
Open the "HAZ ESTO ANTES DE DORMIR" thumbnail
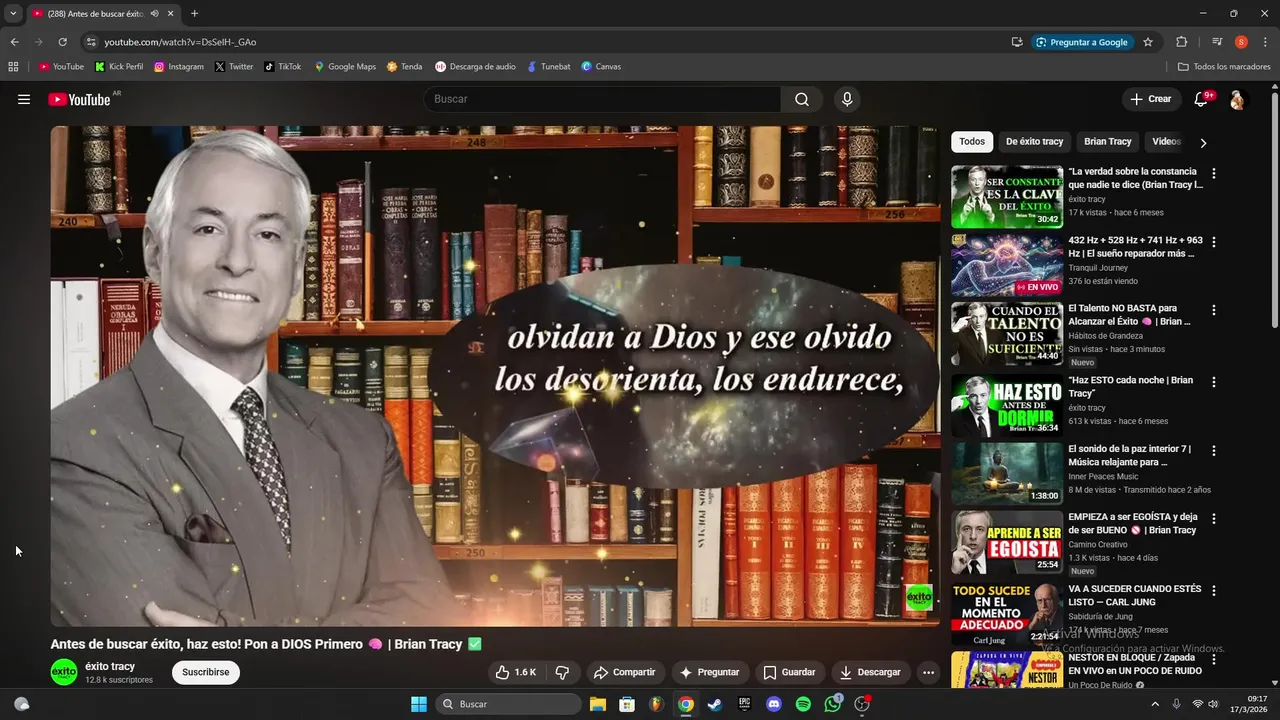click(x=1007, y=405)
